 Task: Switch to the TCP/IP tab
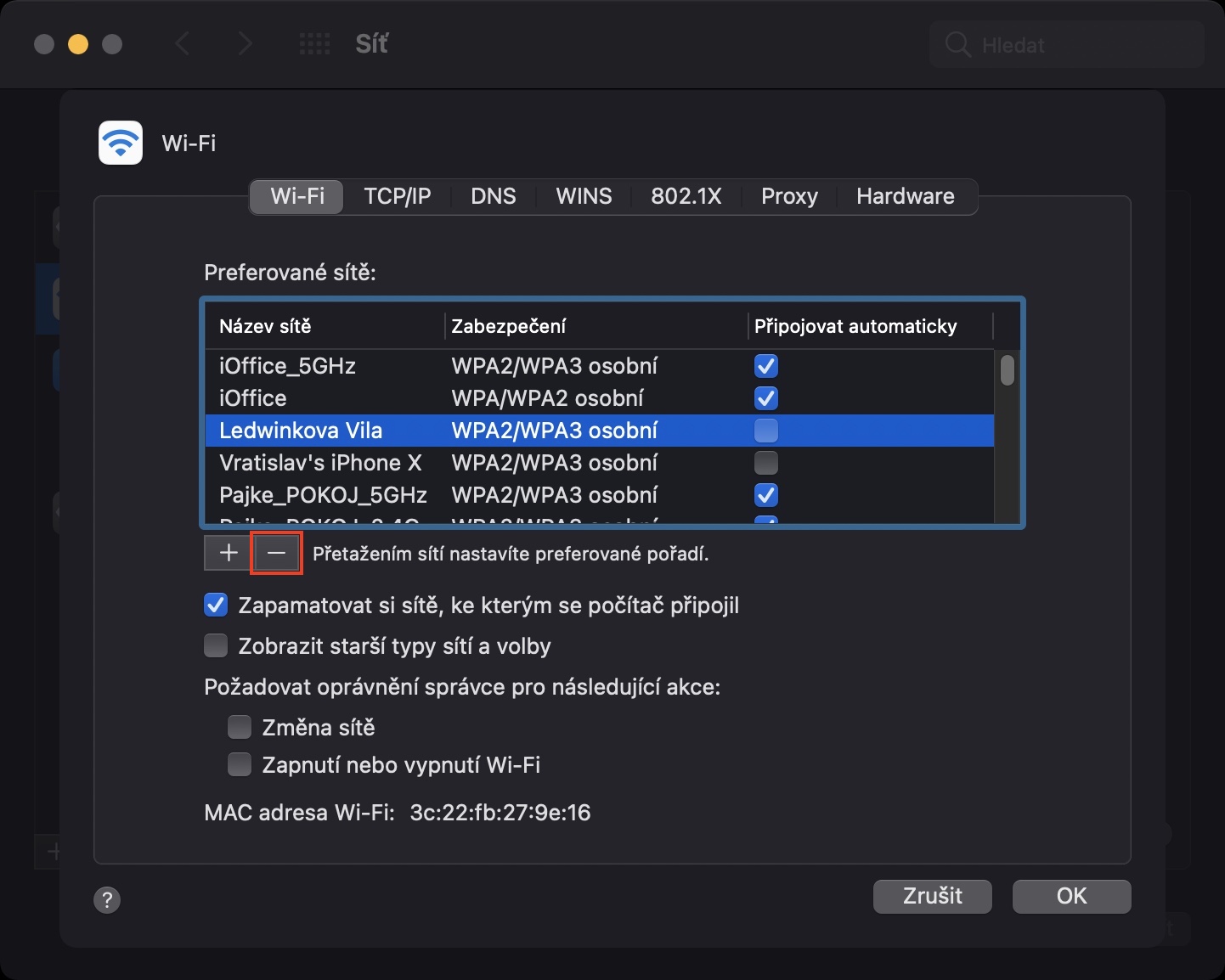pos(397,196)
